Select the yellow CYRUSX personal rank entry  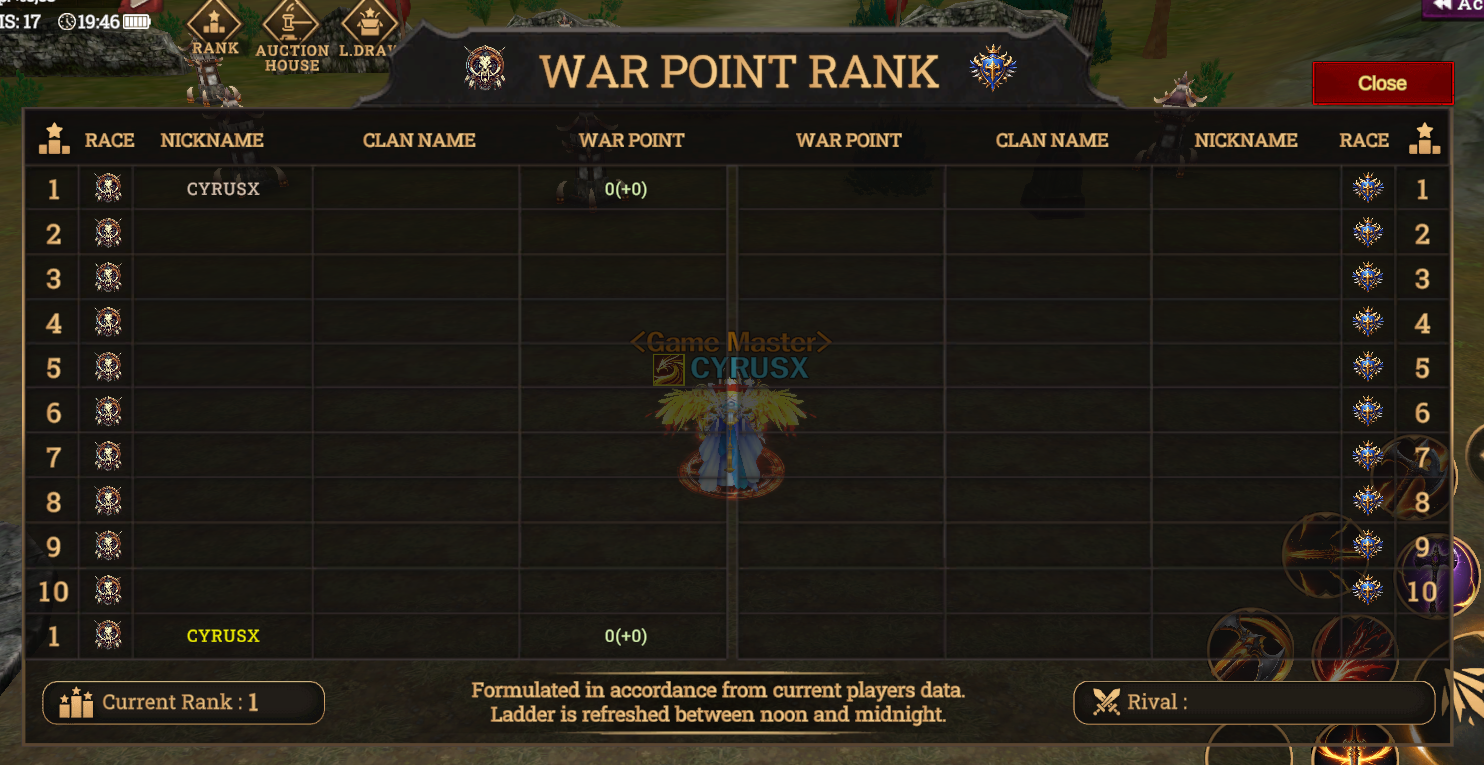click(223, 636)
